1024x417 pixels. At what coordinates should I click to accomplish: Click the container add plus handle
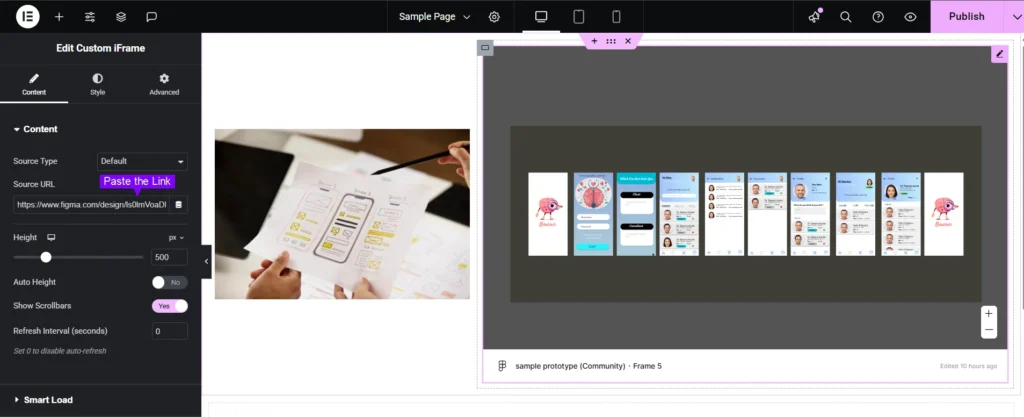pyautogui.click(x=594, y=41)
